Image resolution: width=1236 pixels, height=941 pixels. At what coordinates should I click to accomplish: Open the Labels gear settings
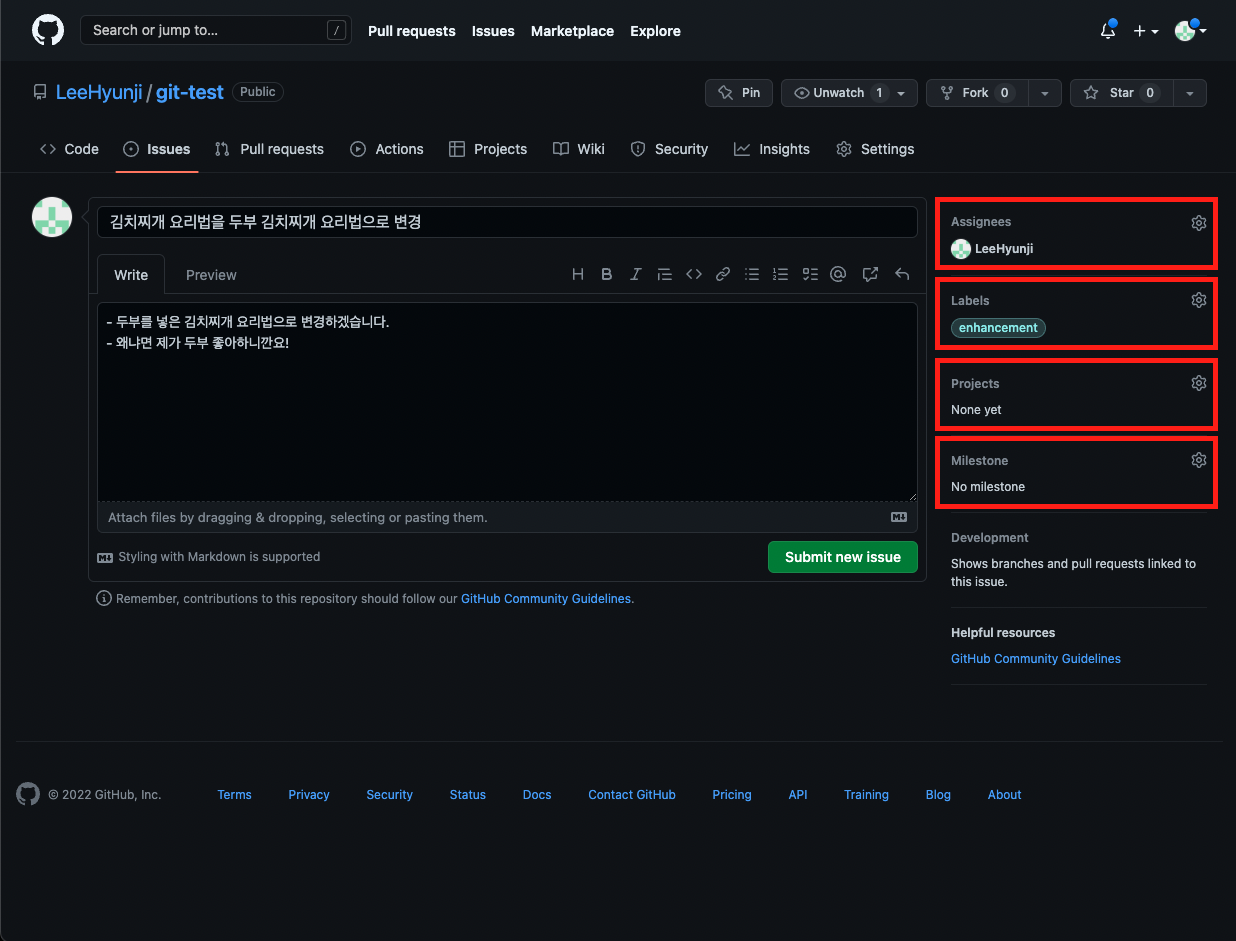[1199, 300]
